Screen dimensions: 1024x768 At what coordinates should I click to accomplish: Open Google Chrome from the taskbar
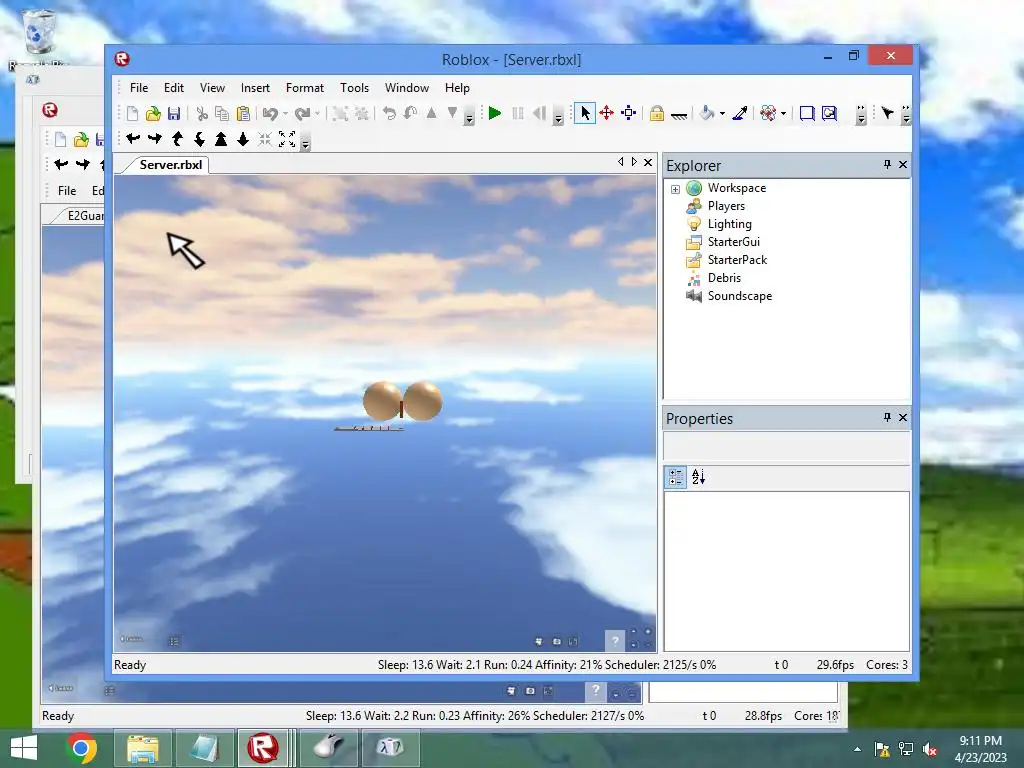(81, 748)
